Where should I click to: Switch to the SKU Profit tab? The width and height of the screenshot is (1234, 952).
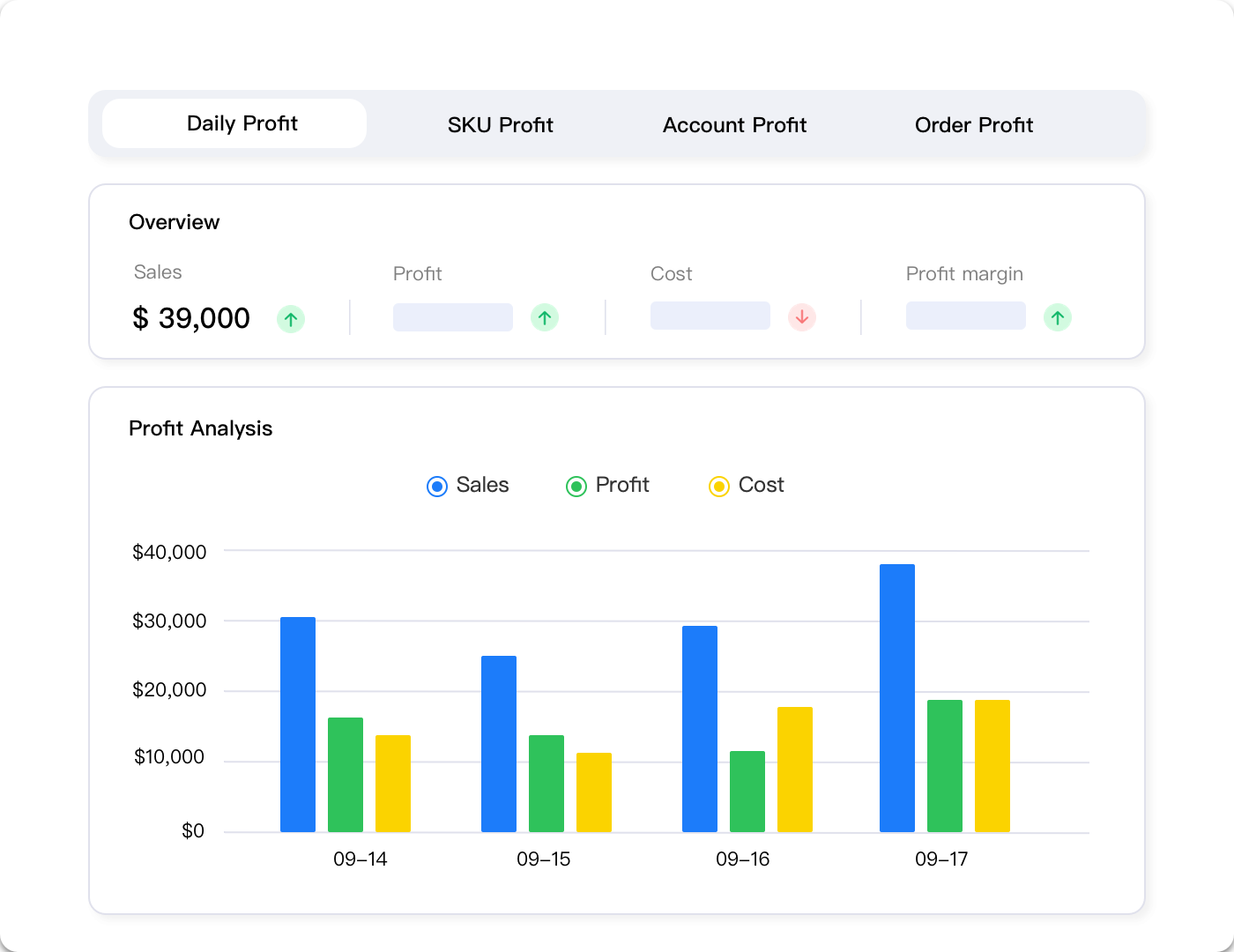pos(499,124)
